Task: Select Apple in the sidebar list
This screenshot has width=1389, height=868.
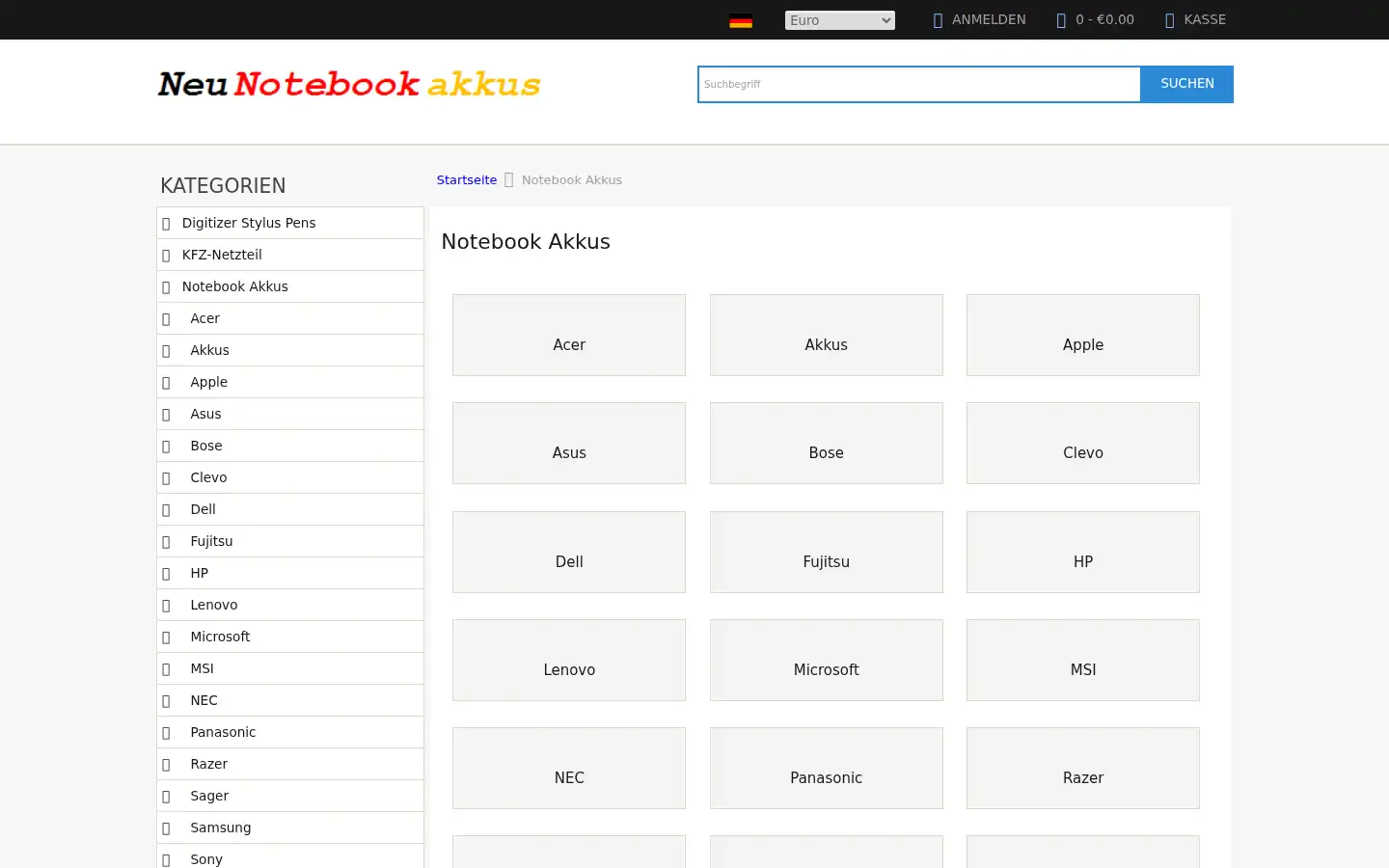Action: tap(290, 382)
